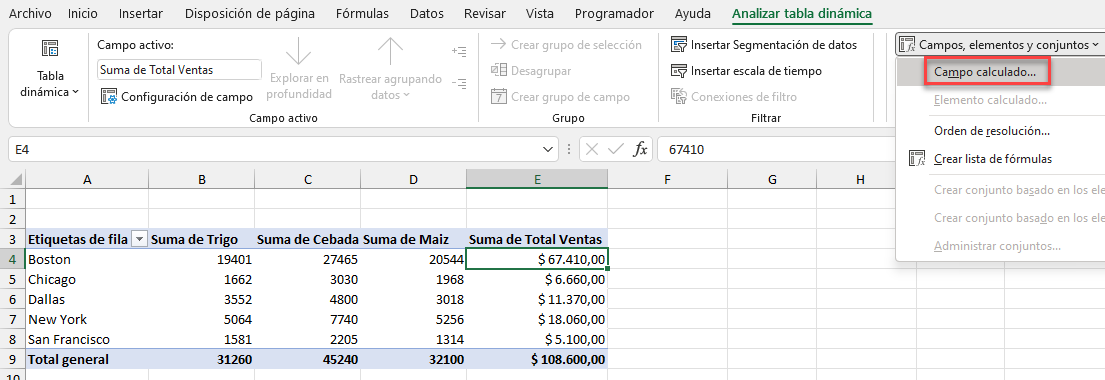The width and height of the screenshot is (1105, 380).
Task: Click Conexiones de filtro
Action: [x=733, y=97]
